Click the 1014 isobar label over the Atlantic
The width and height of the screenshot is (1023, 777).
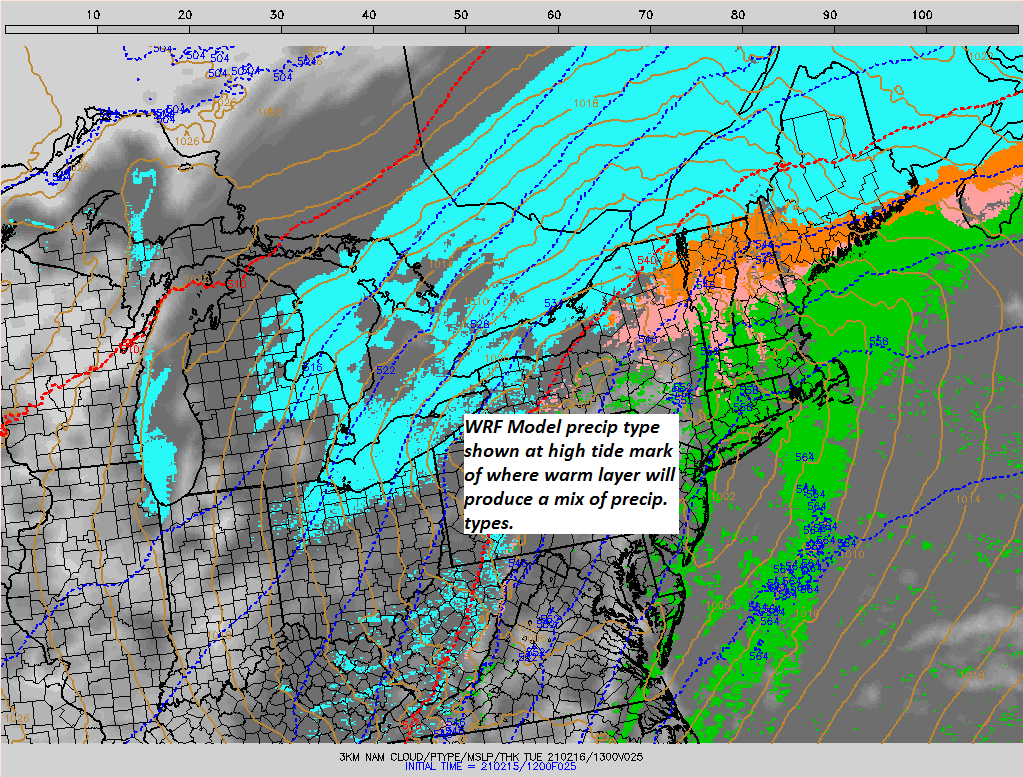coord(967,499)
